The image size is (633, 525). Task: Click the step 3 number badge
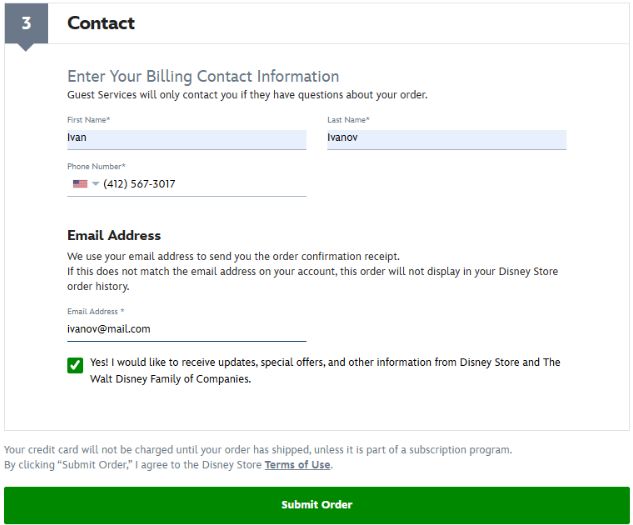point(26,23)
